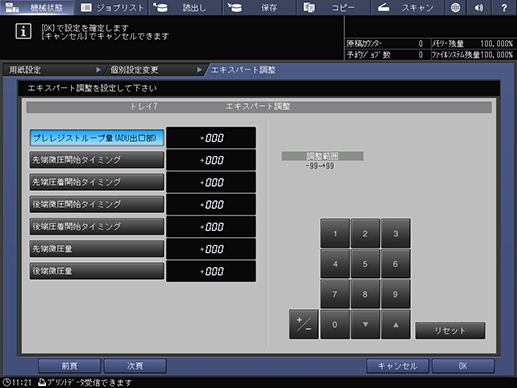Screen dimensions: 517x388
Task: Increase value with up arrow key
Action: coord(395,324)
